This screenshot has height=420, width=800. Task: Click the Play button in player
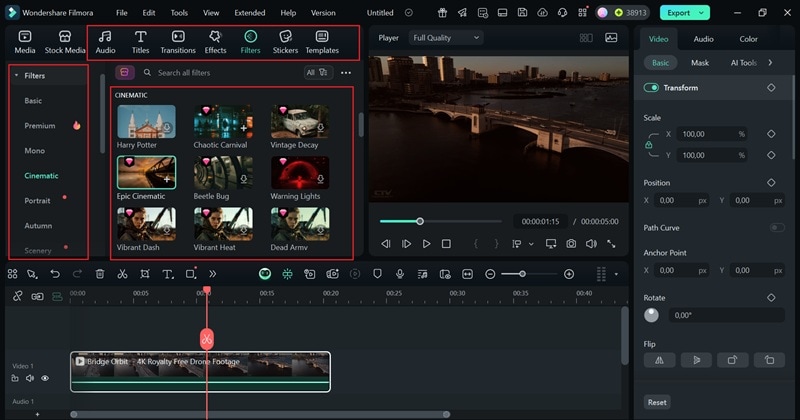tap(426, 244)
